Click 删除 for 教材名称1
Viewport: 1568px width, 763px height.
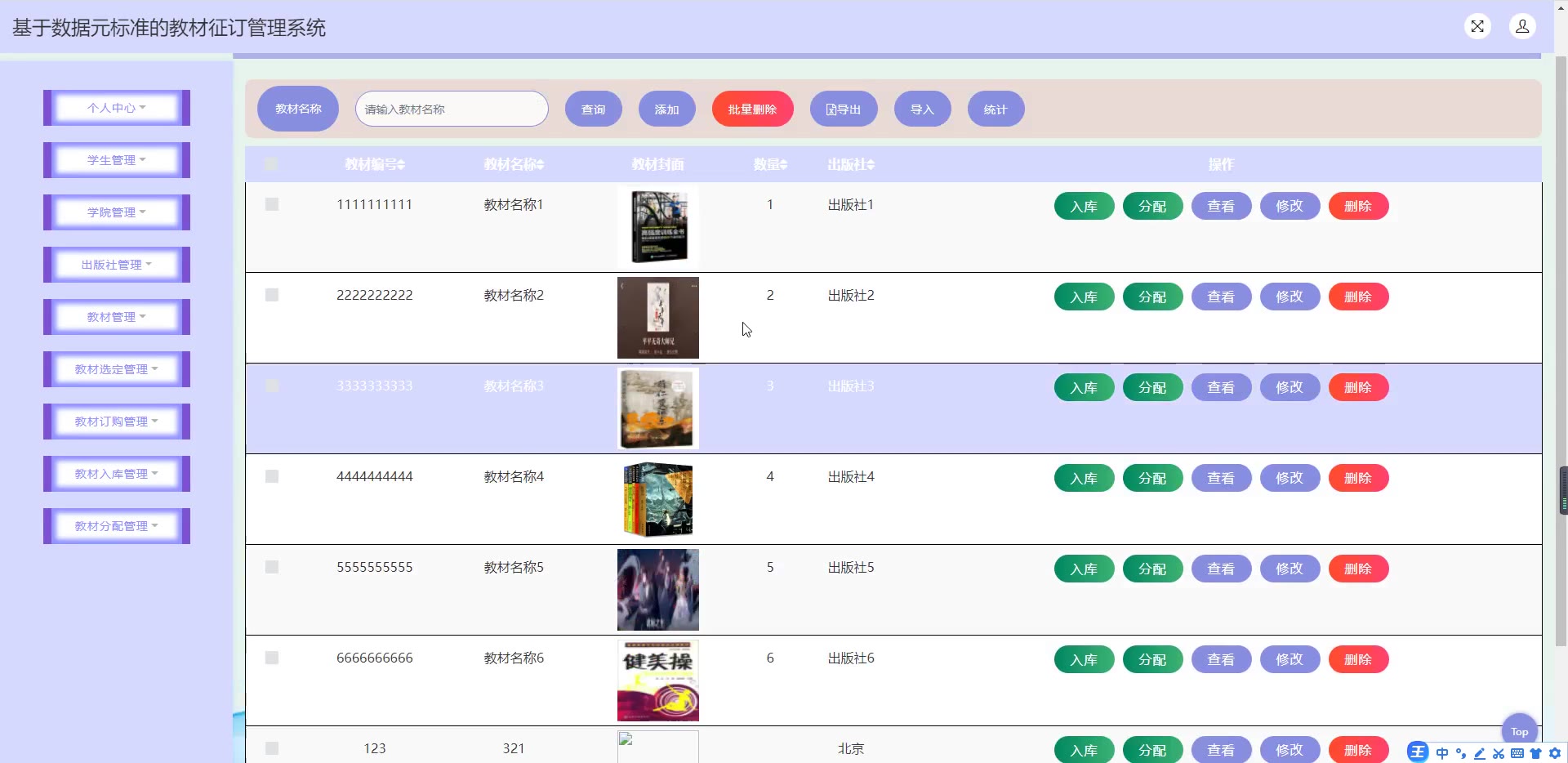pyautogui.click(x=1359, y=206)
